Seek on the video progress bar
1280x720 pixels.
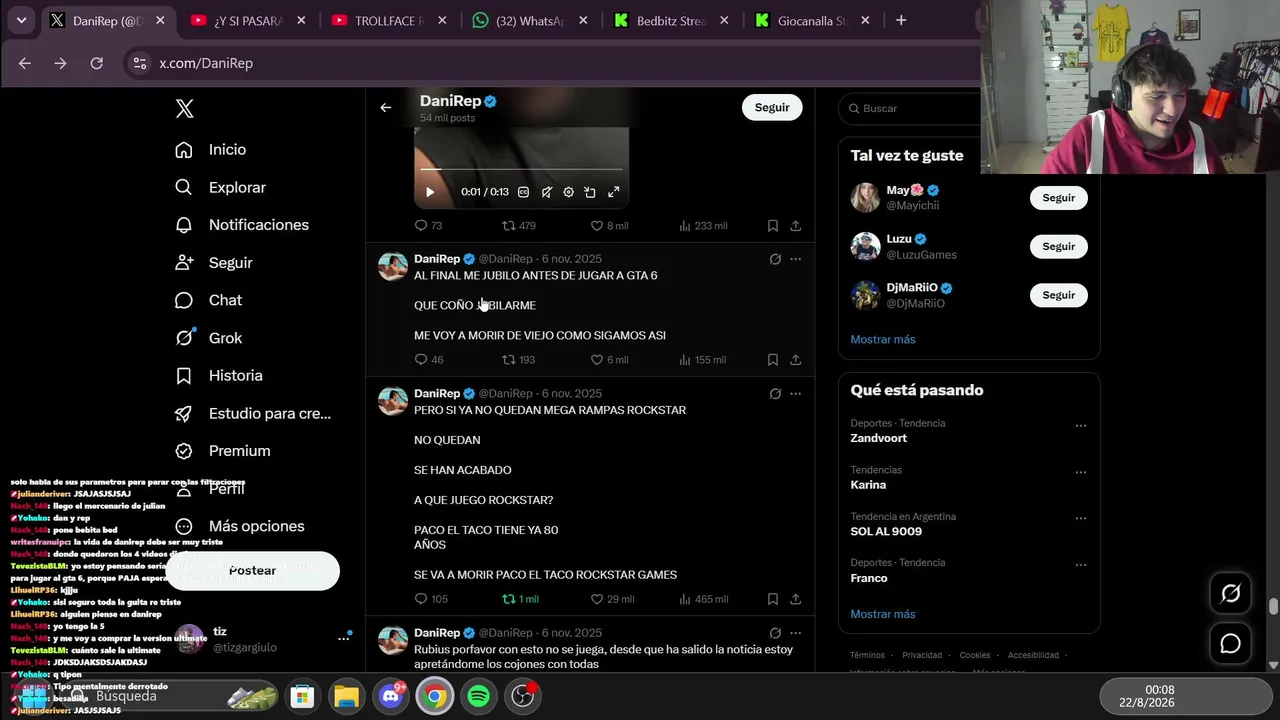coord(521,170)
